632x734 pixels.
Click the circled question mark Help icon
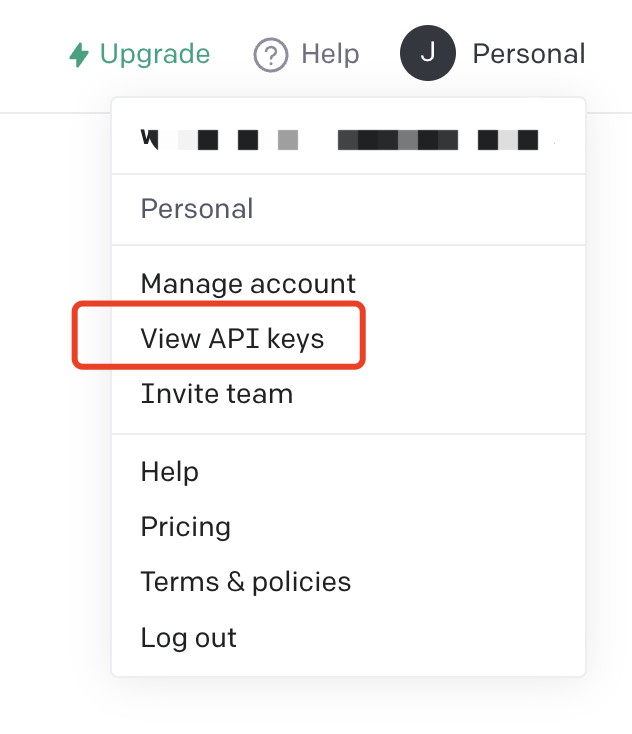point(270,54)
